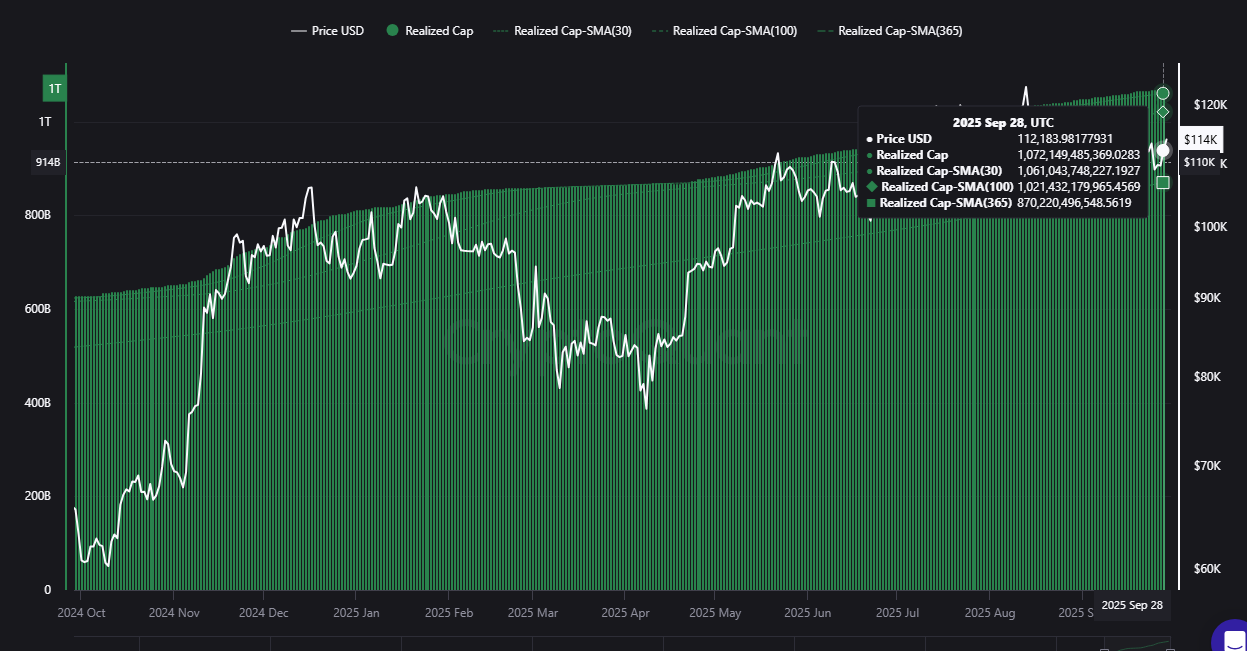This screenshot has width=1247, height=651.
Task: Hide the Realized Cap series via legend
Action: pos(431,31)
